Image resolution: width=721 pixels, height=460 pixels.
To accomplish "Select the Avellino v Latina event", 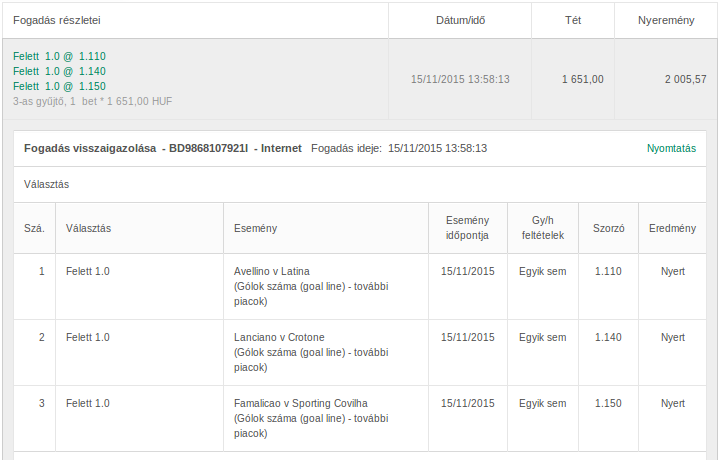I will point(271,271).
